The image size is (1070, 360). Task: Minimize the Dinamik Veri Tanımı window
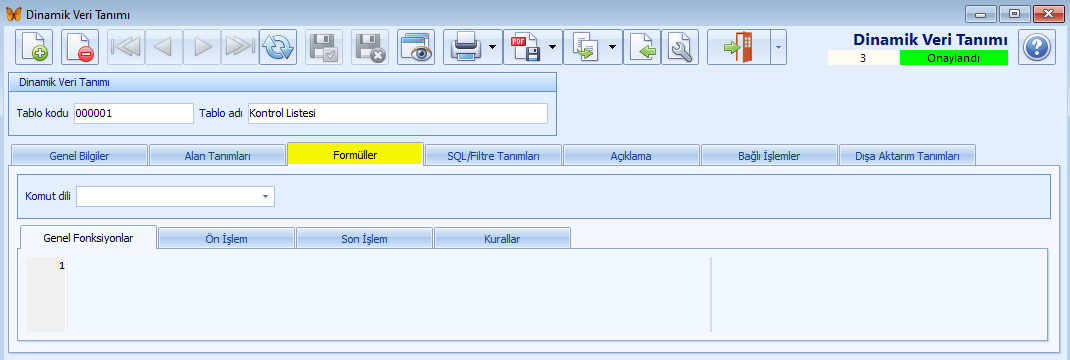pos(980,13)
